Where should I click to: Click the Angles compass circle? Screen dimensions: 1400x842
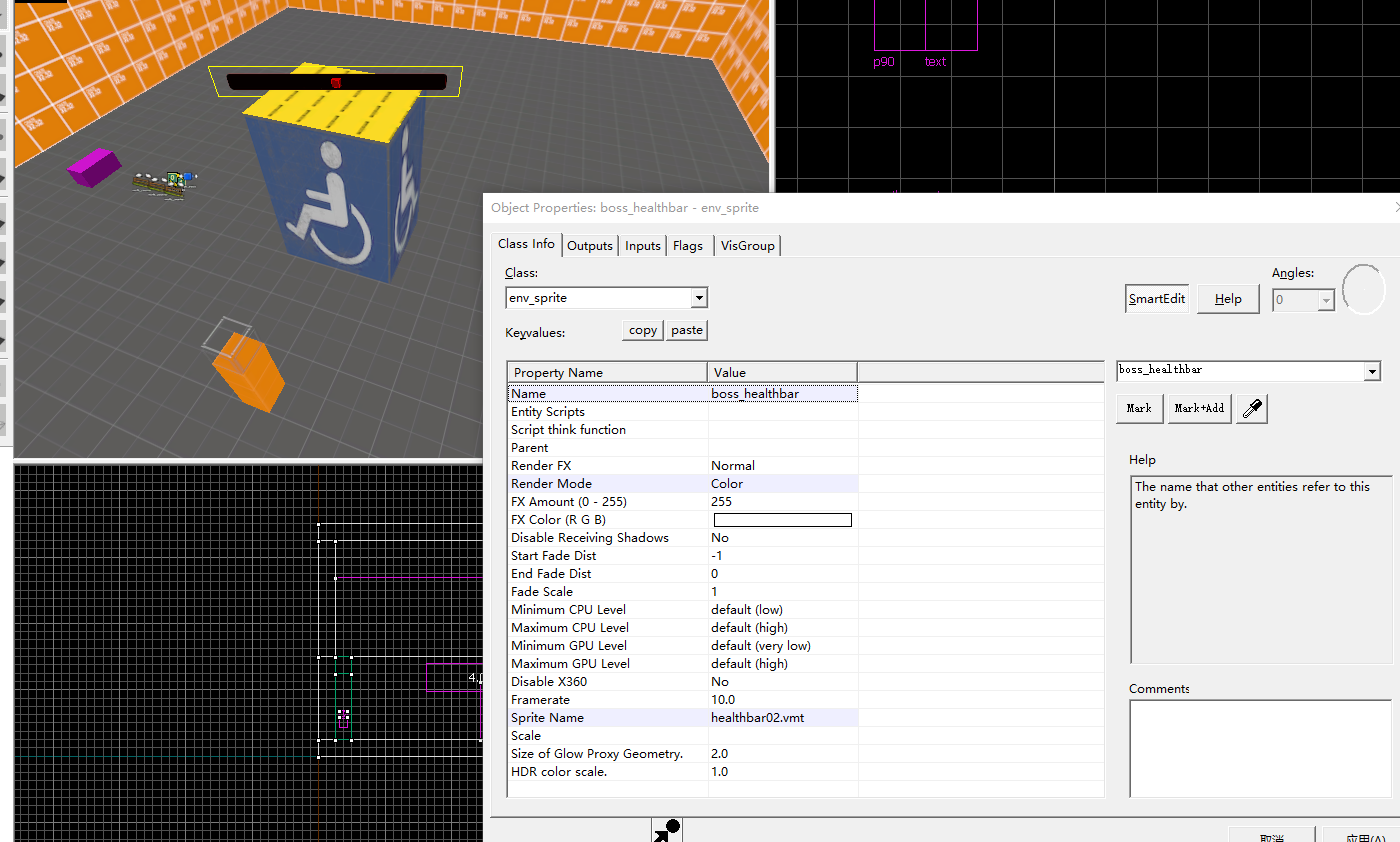1364,288
